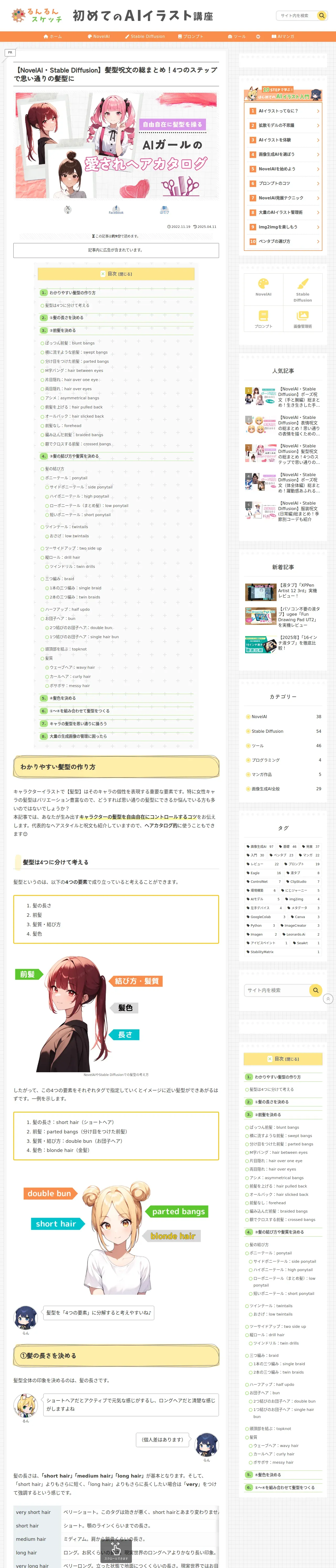The width and height of the screenshot is (336, 1568).
Task: Open the プロンプト navigation item
Action: tap(190, 37)
